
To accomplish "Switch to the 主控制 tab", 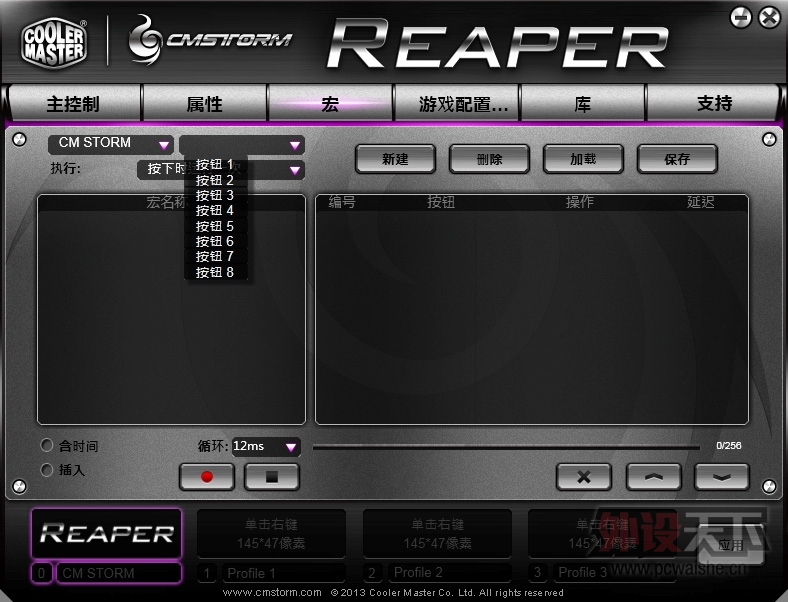I will (x=74, y=104).
